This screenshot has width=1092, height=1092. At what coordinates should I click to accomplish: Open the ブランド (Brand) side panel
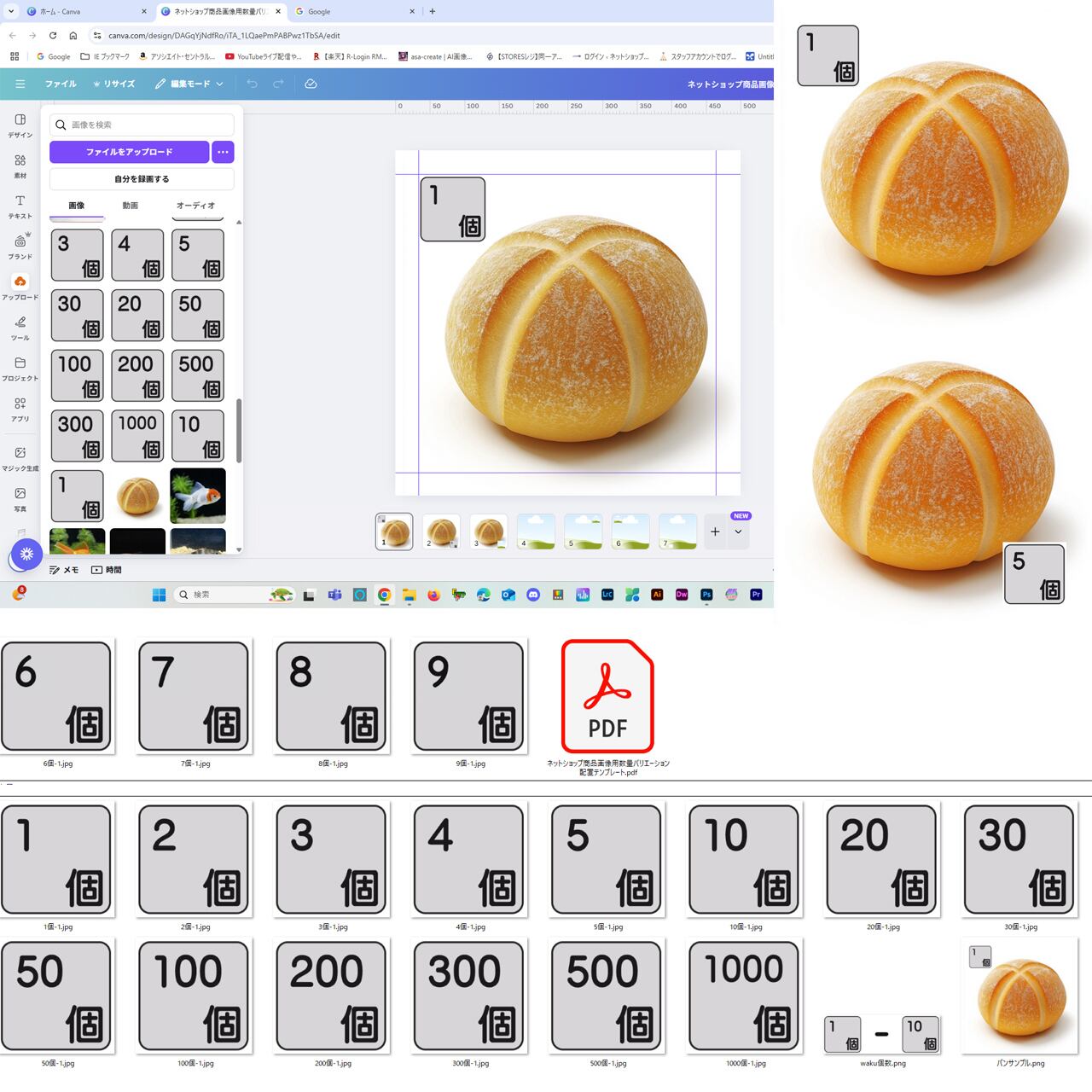(20, 247)
